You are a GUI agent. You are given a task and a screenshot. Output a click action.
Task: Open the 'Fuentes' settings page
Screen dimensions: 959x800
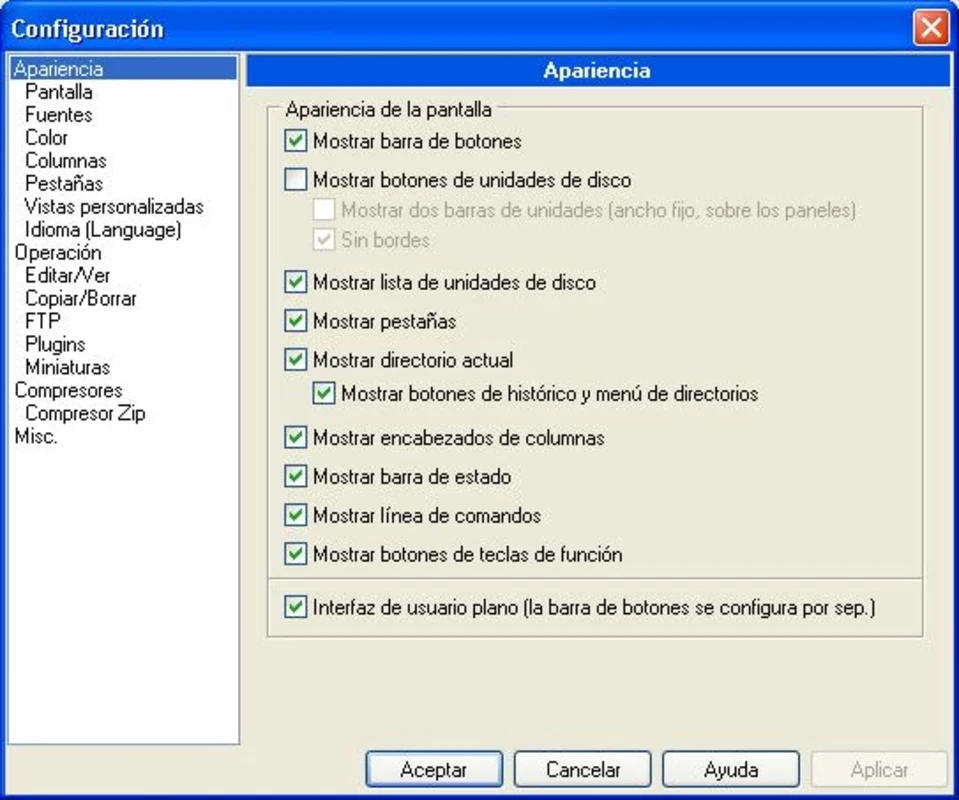[58, 115]
